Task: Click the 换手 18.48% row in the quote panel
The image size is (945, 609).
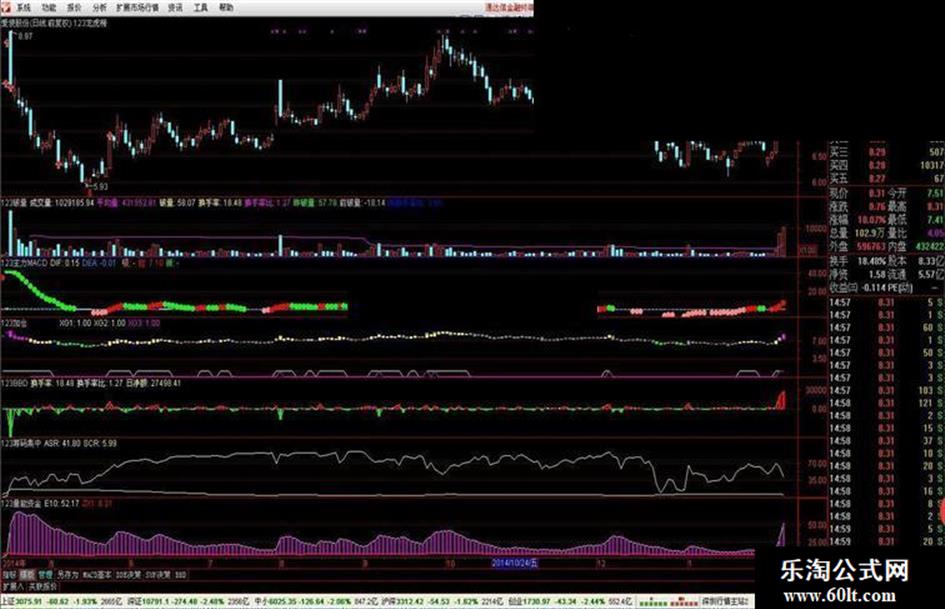Action: click(858, 261)
